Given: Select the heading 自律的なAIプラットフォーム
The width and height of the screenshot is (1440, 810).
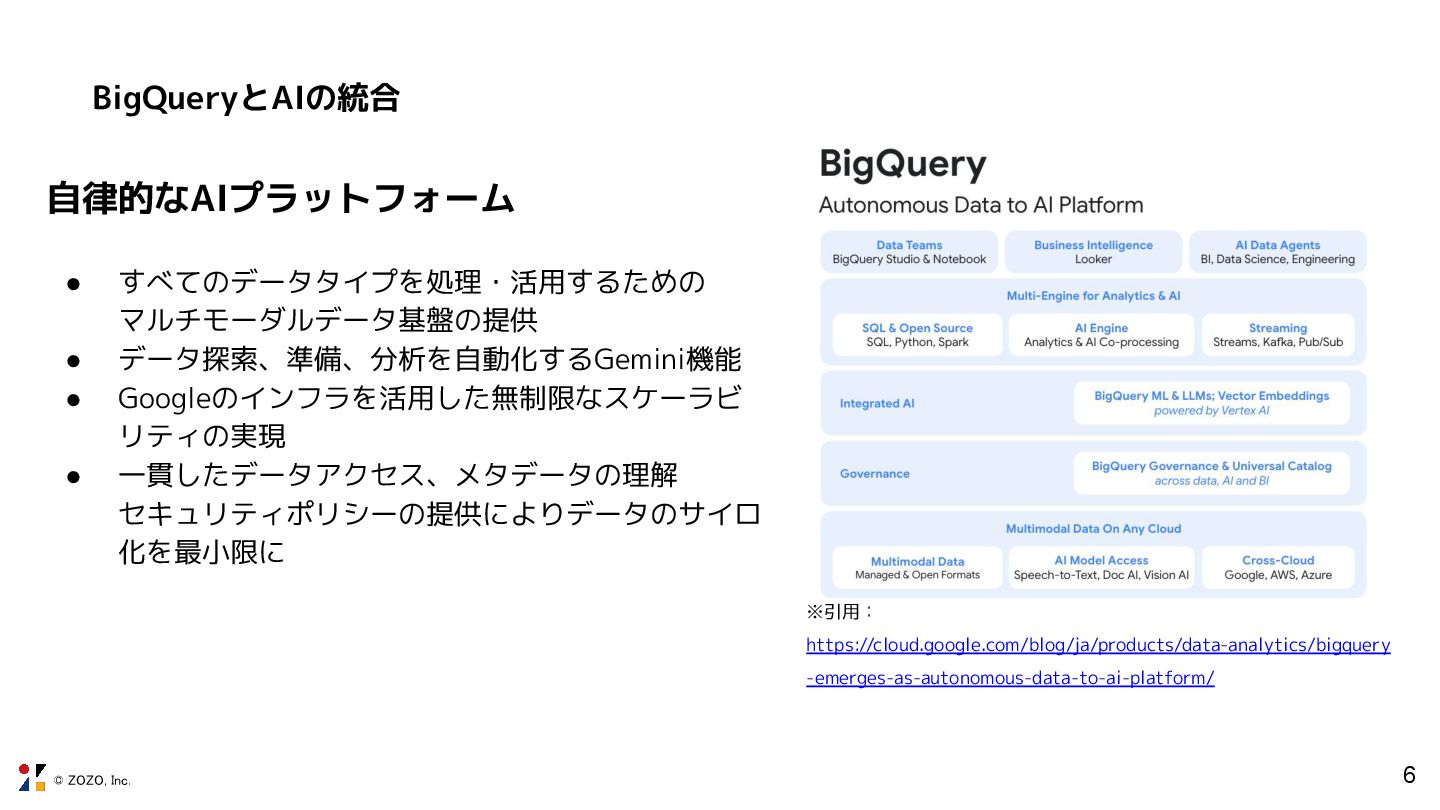Looking at the screenshot, I should click(280, 198).
